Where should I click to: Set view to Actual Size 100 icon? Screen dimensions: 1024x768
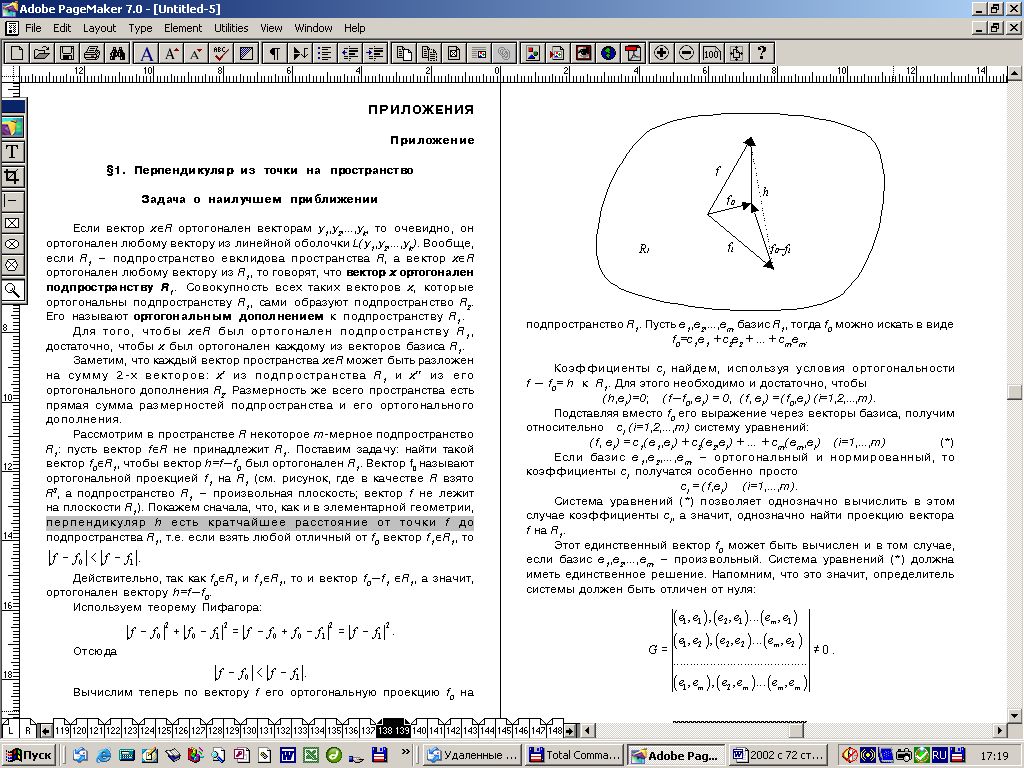point(711,53)
